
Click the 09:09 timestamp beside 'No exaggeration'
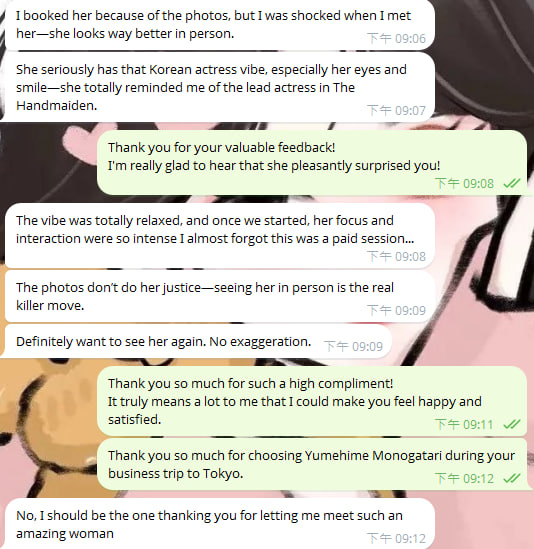[353, 346]
